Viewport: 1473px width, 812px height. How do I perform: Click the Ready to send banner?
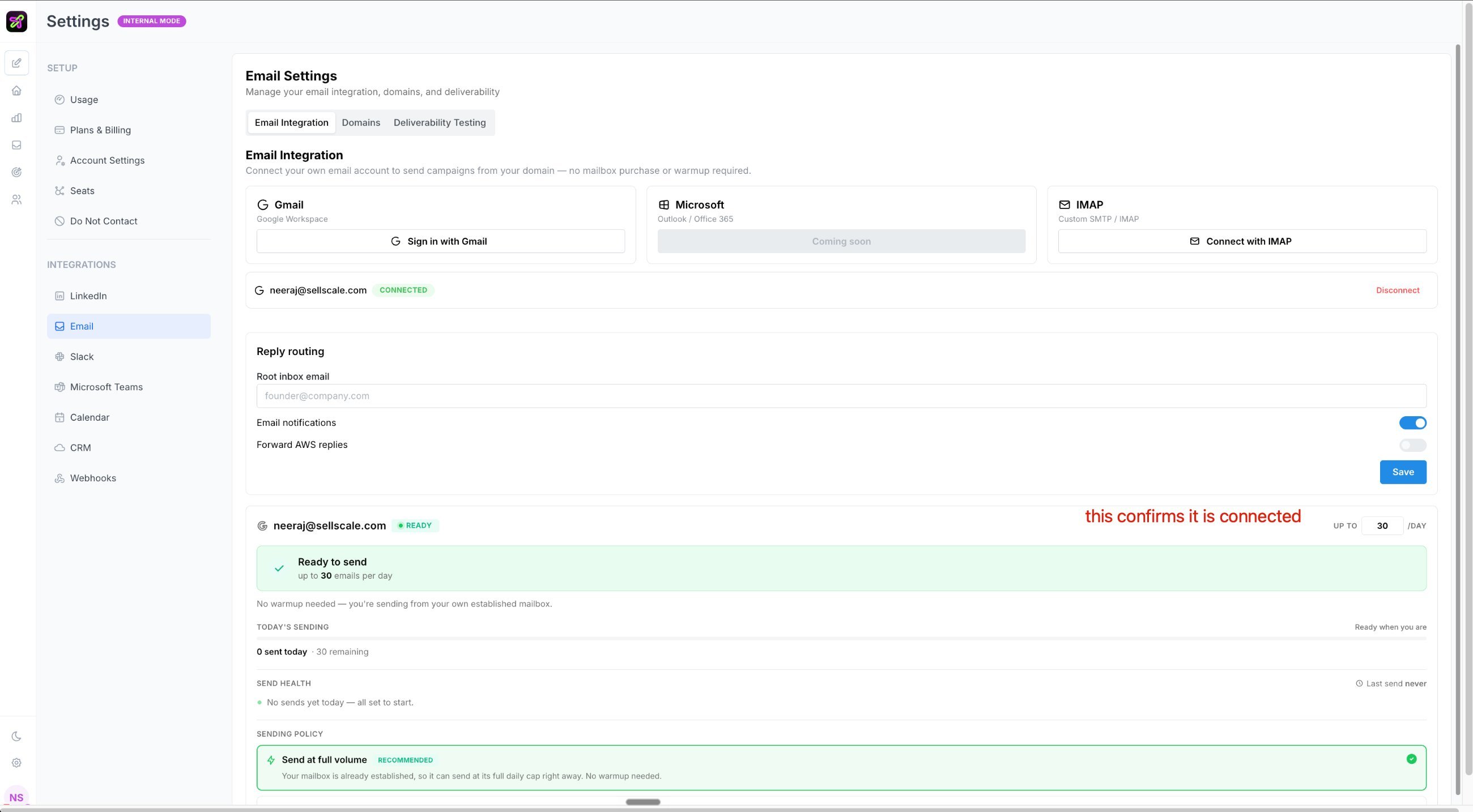pos(841,568)
